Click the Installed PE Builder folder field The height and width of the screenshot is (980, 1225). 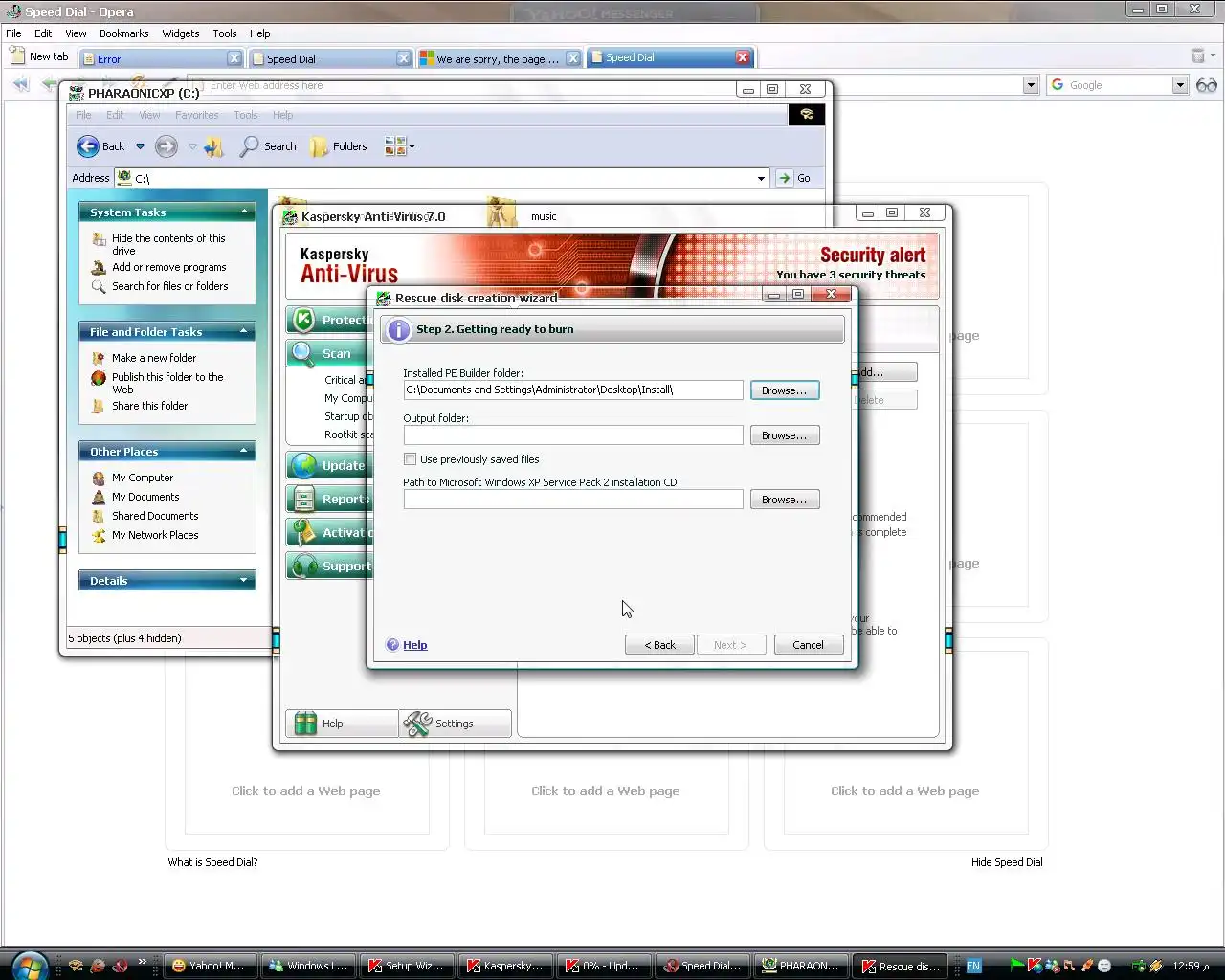point(573,390)
